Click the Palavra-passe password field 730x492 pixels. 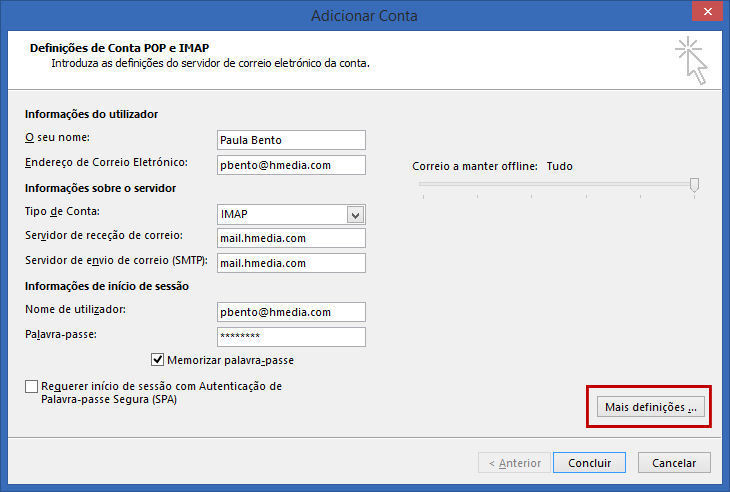point(291,337)
